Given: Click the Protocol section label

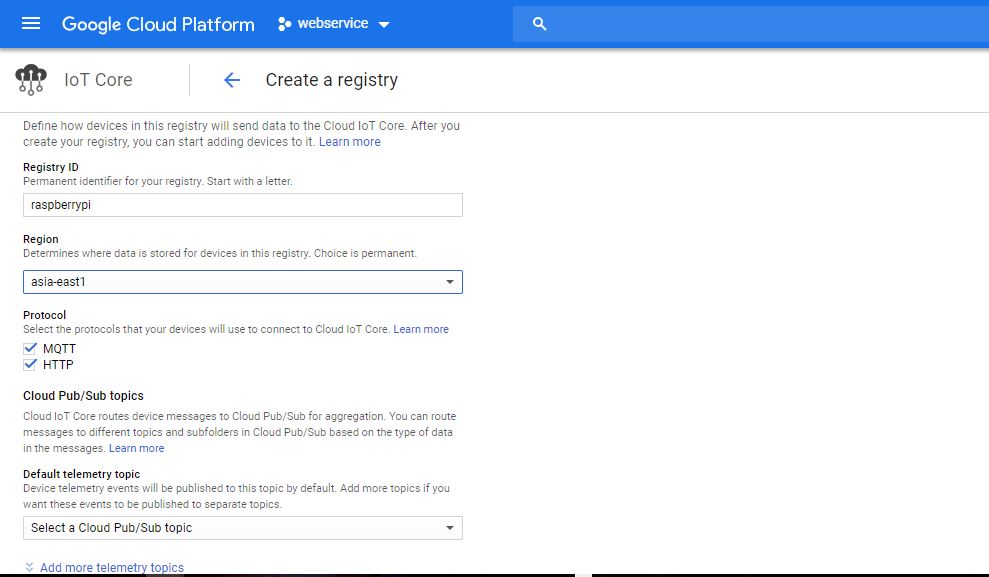Looking at the screenshot, I should point(45,315).
